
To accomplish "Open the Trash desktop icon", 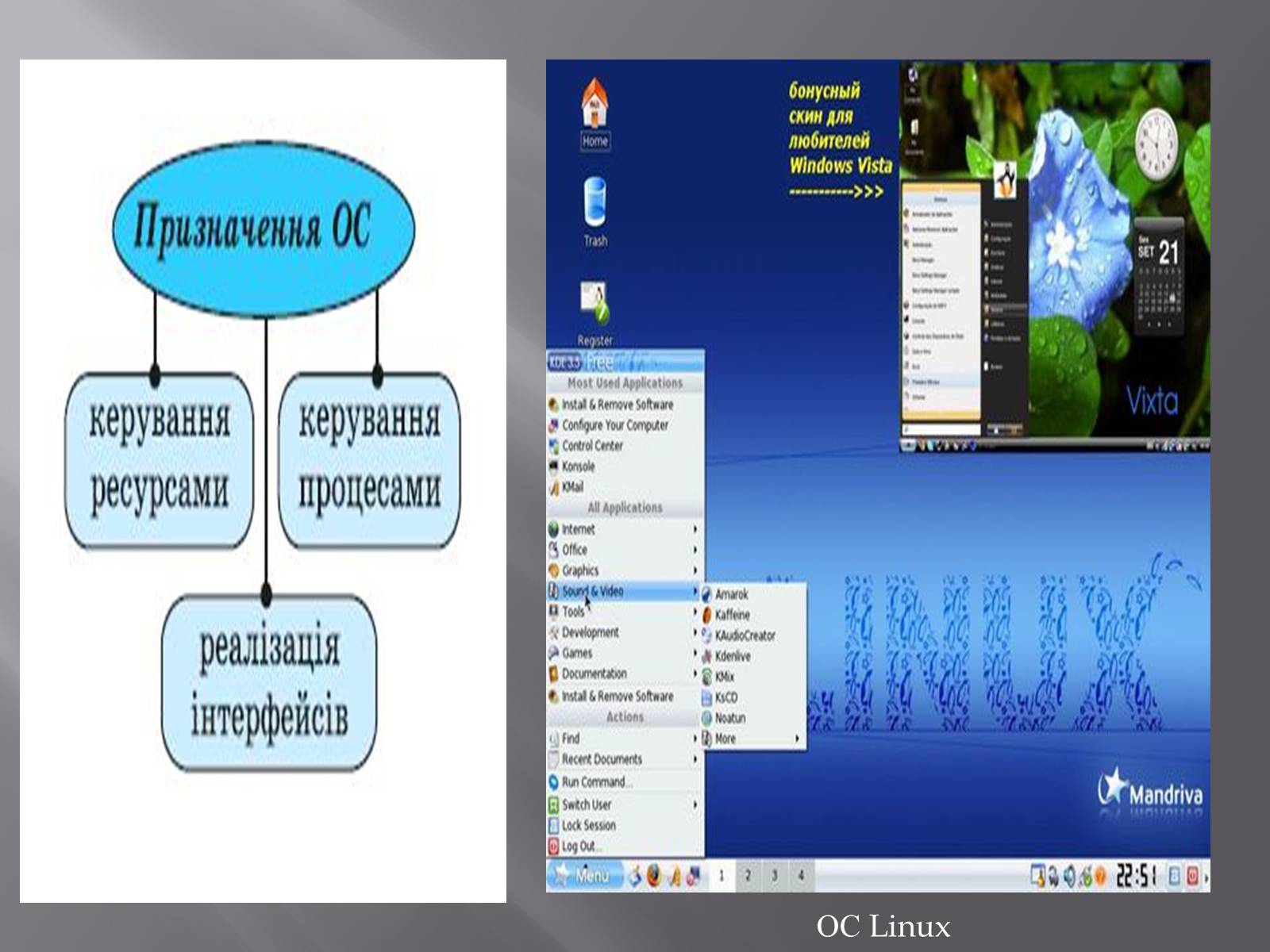I will pos(595,205).
